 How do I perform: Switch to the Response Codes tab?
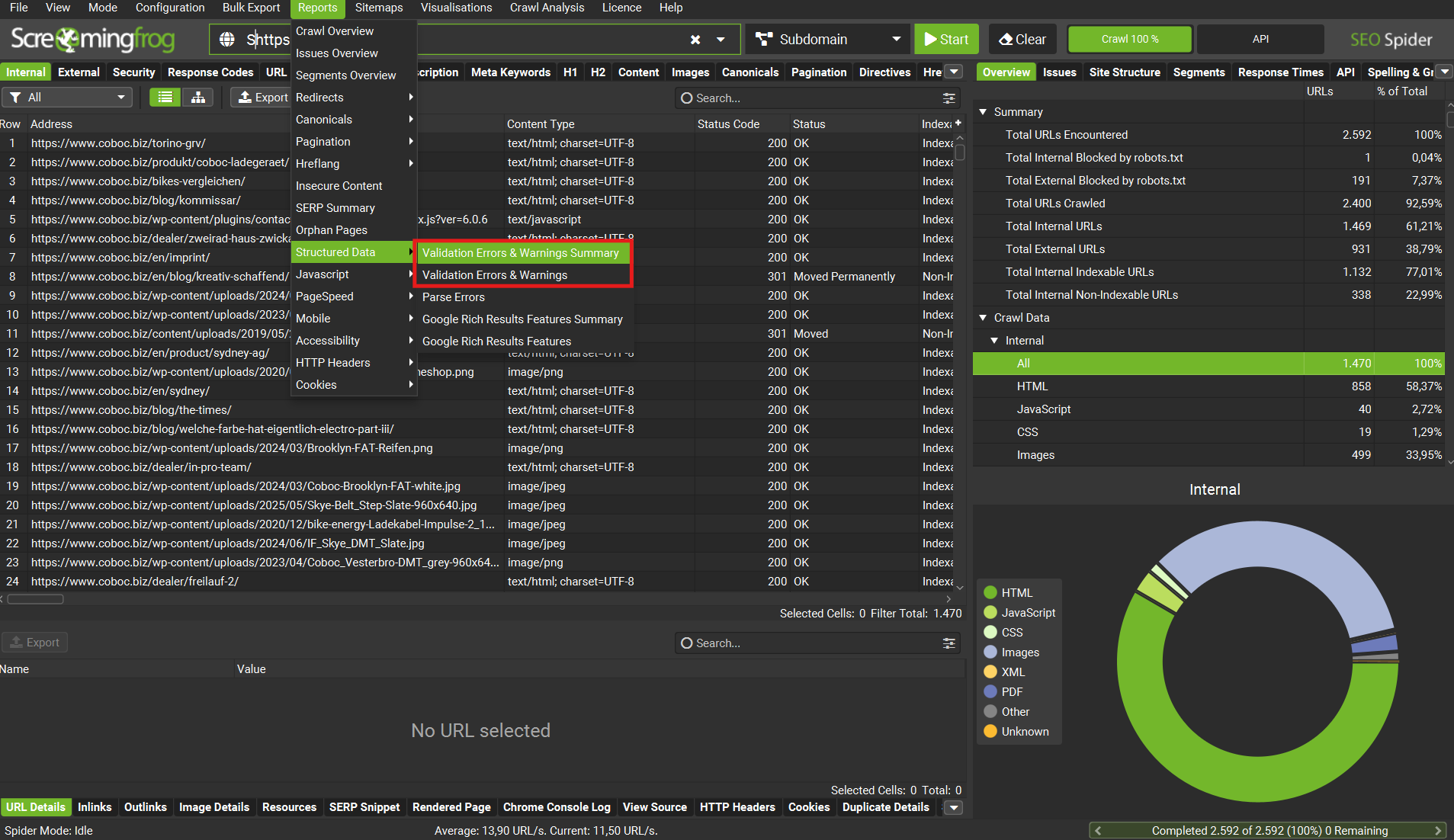point(210,72)
